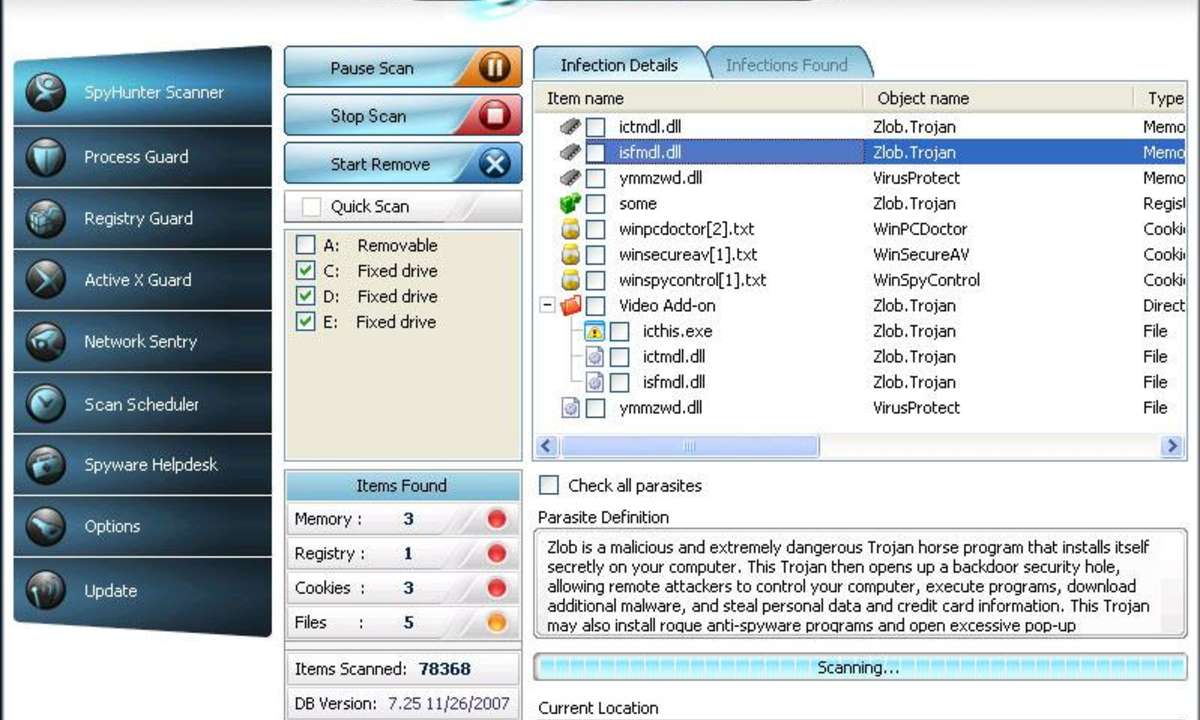Open the Network Sentry icon

pyautogui.click(x=46, y=342)
